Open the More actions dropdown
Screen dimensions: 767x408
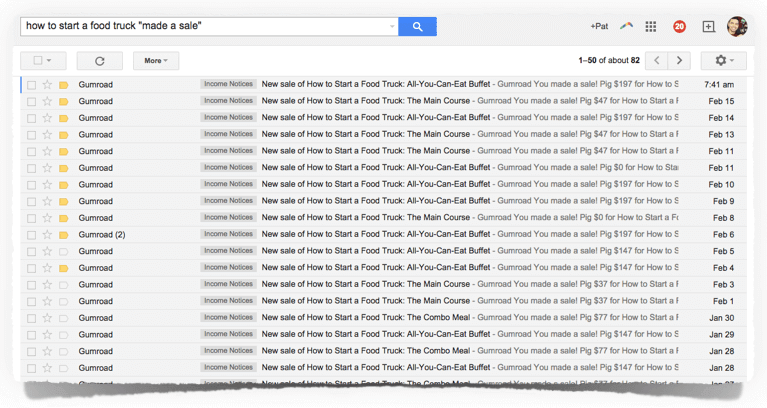click(x=156, y=61)
